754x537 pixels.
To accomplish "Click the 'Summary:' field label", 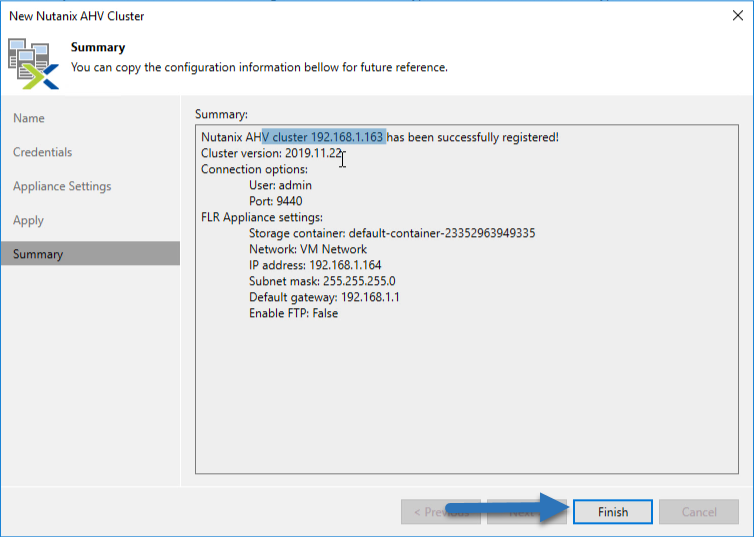I will pyautogui.click(x=221, y=114).
